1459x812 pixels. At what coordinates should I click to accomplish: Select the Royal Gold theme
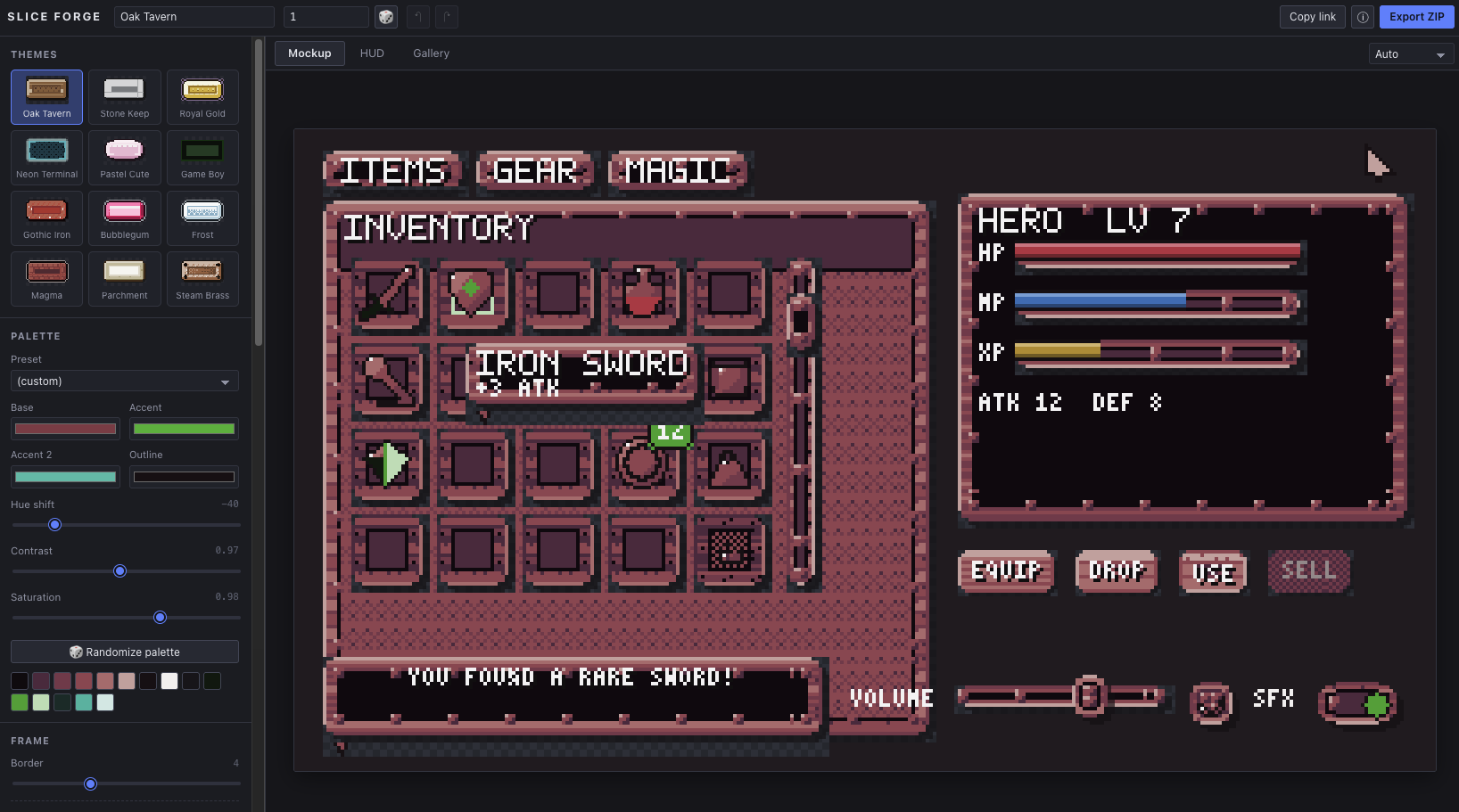[202, 97]
